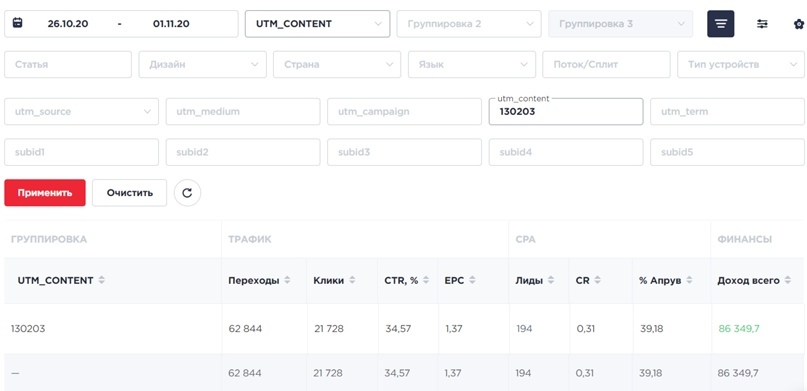Sort by Клики column arrows

[x=352, y=280]
